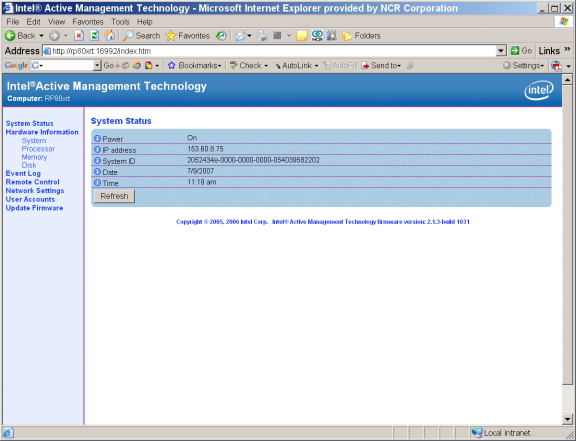Expand the Links toolbar chevron

(x=567, y=49)
